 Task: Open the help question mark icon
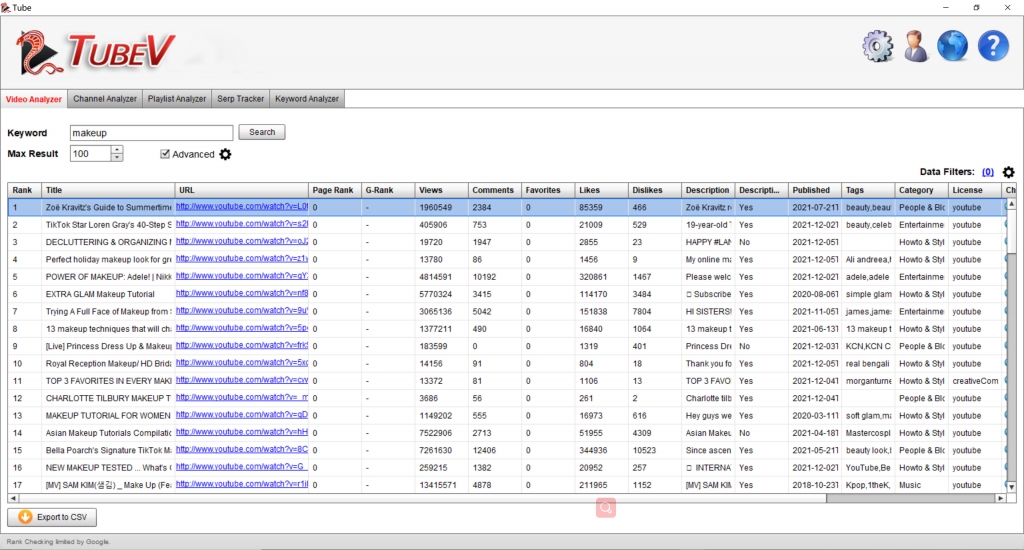tap(993, 46)
